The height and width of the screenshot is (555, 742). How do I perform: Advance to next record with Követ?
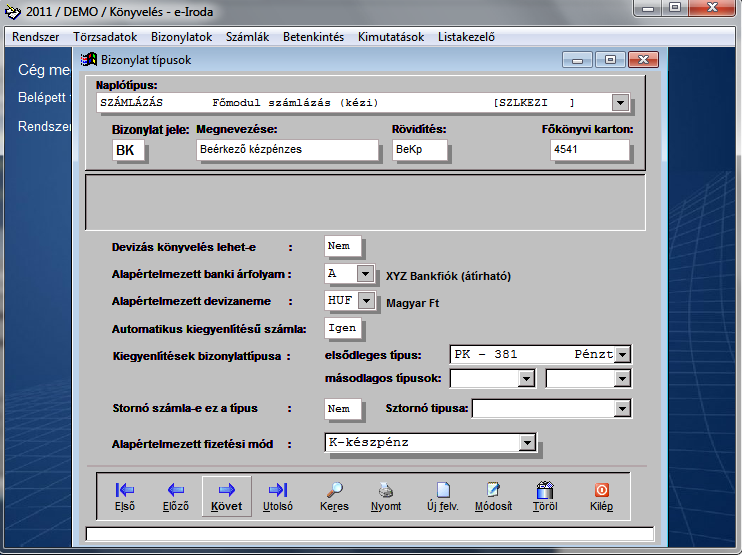(x=227, y=495)
